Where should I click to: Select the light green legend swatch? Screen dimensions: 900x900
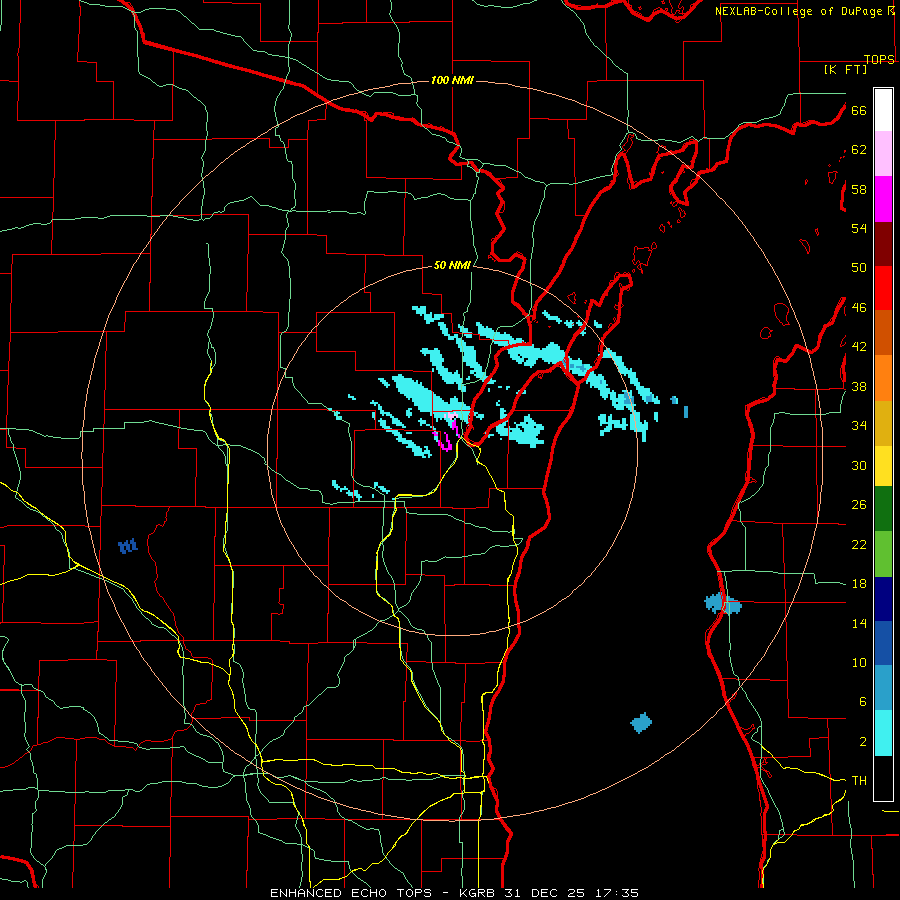click(883, 554)
